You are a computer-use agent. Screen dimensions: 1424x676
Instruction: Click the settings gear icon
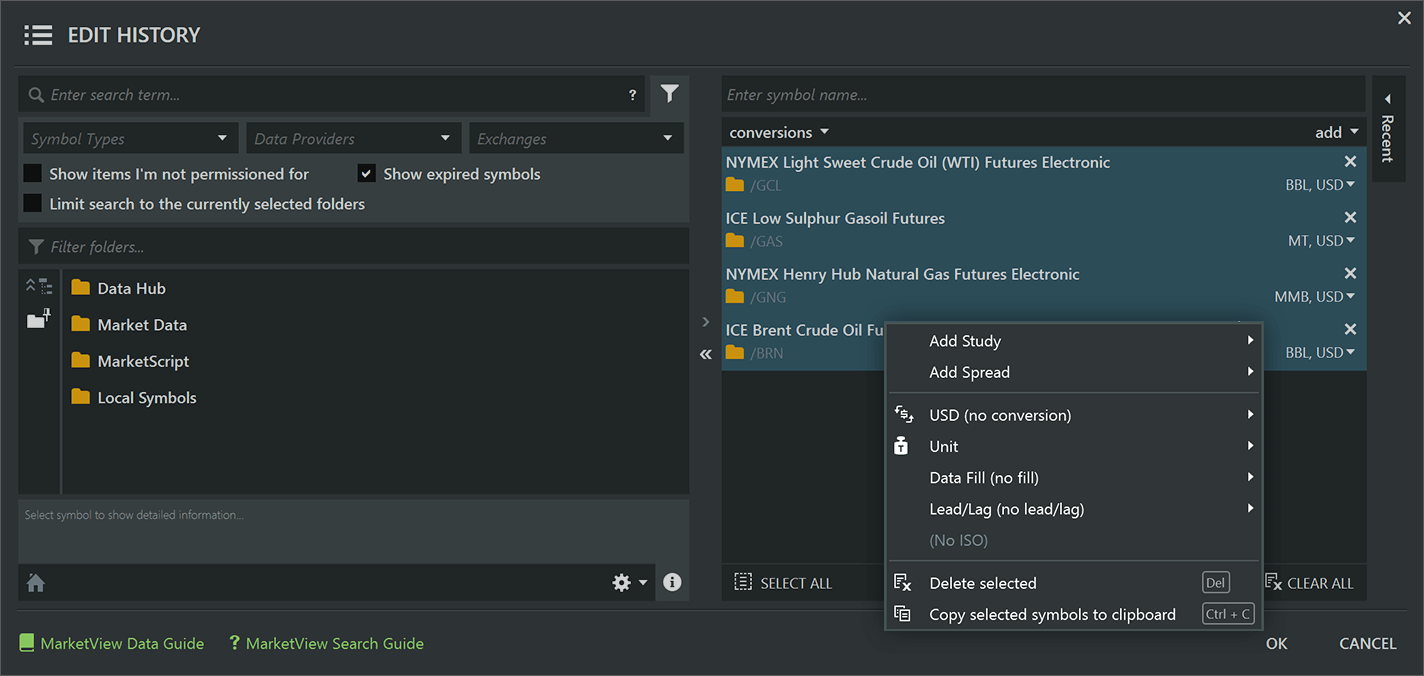click(622, 583)
